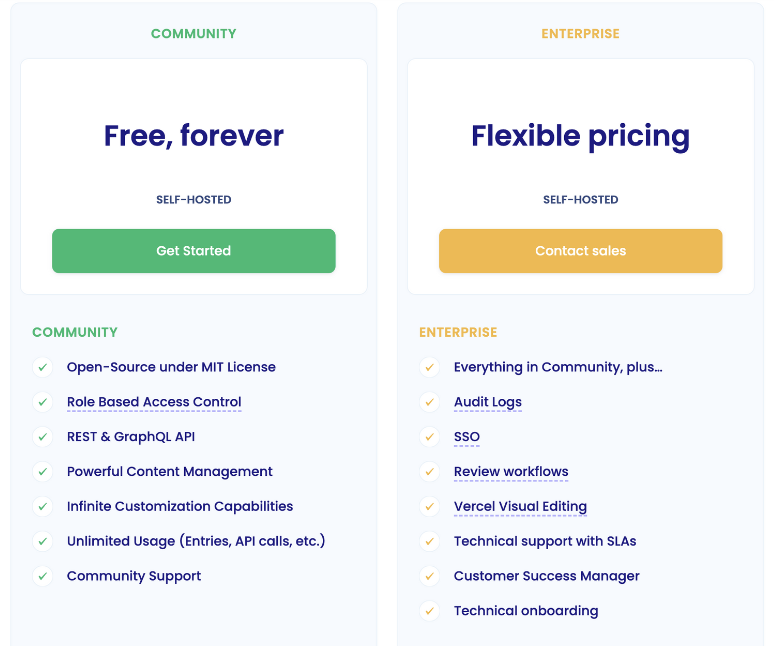Click the green Get Started button
The height and width of the screenshot is (646, 774).
point(194,251)
